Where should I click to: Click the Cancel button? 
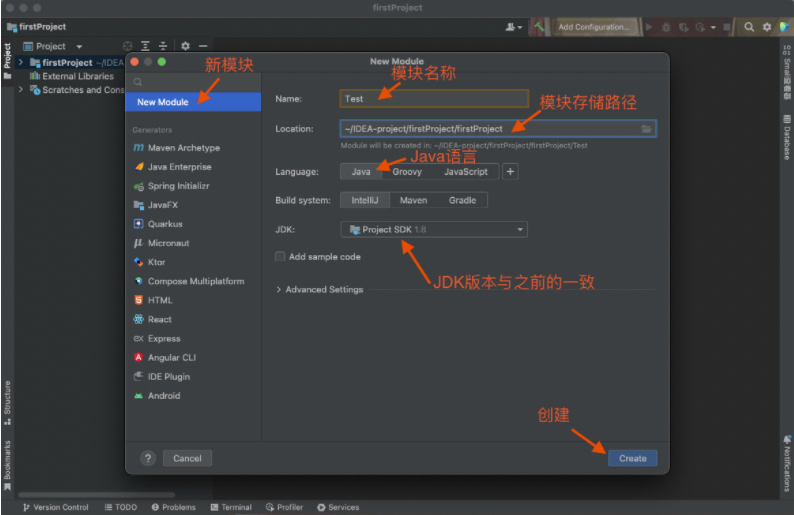pos(187,458)
